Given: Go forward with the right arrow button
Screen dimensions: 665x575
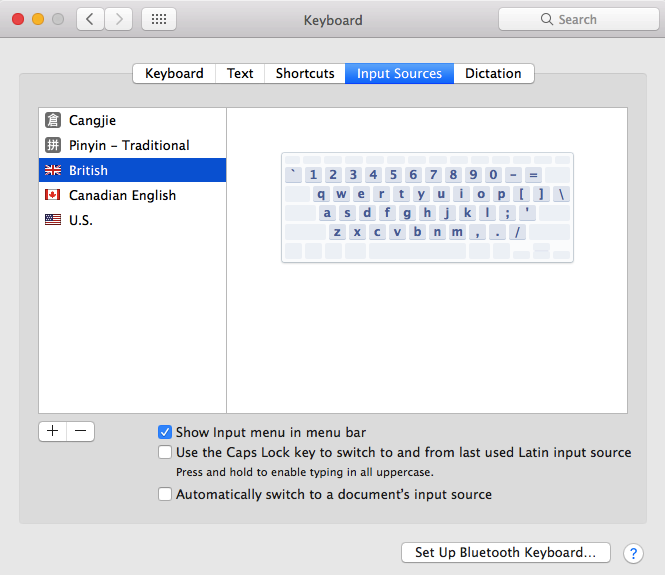Looking at the screenshot, I should [x=119, y=19].
